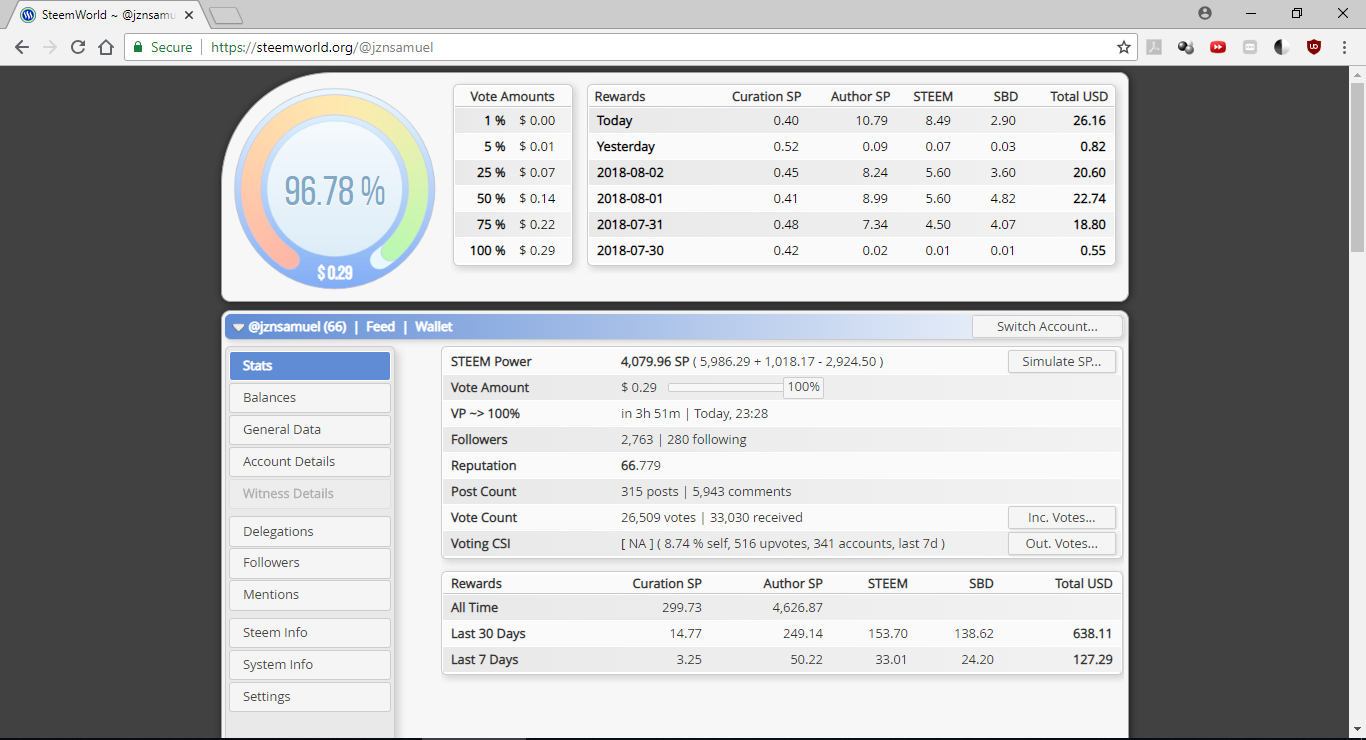This screenshot has width=1366, height=740.
Task: Open the browser home page icon
Action: [106, 47]
